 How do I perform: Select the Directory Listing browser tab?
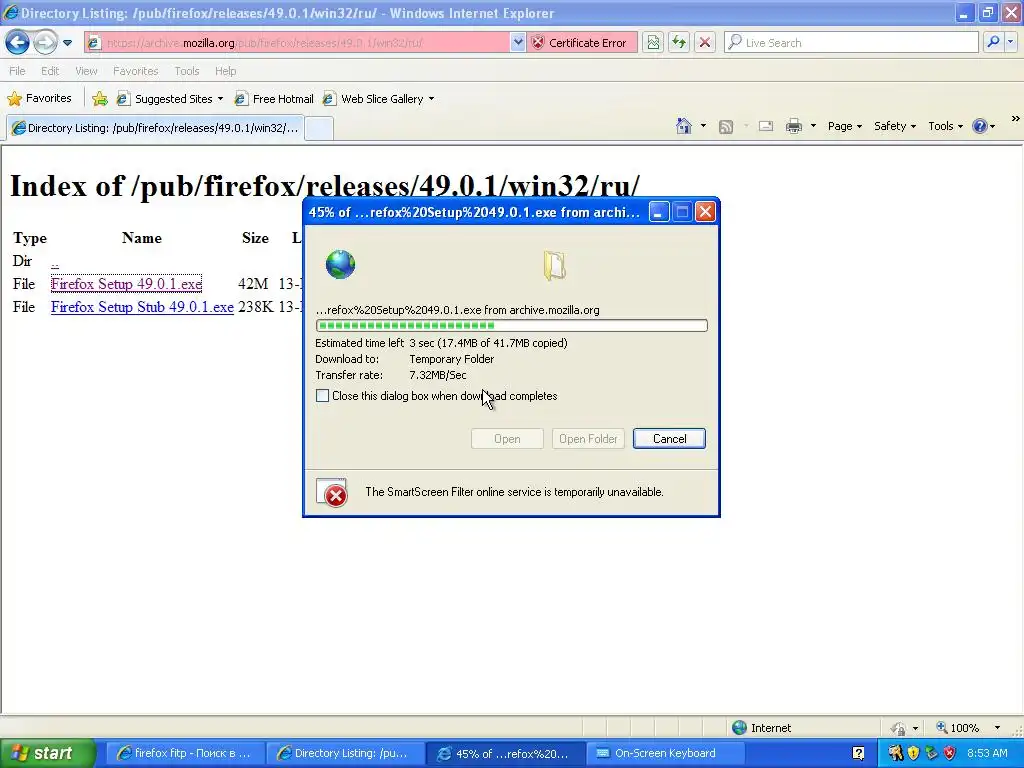point(155,128)
